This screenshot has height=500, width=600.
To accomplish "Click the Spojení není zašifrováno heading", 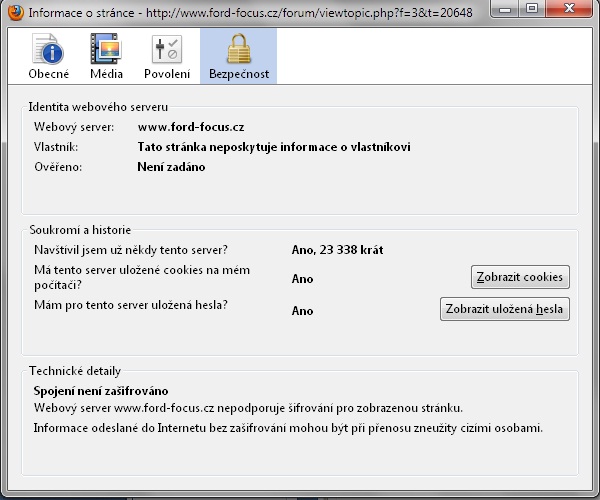I will coord(101,390).
